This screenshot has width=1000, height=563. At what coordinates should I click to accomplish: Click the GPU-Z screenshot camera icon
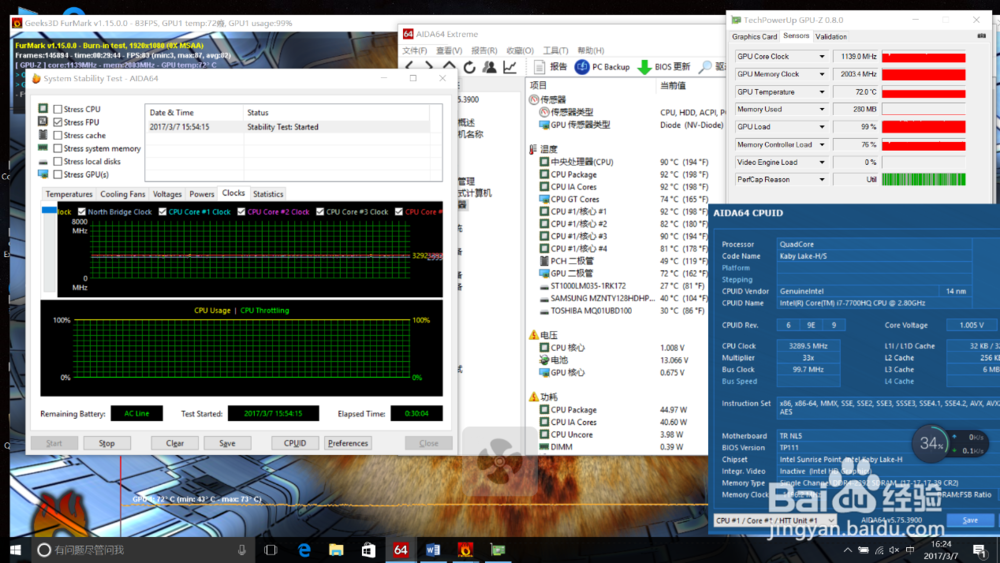(x=982, y=36)
